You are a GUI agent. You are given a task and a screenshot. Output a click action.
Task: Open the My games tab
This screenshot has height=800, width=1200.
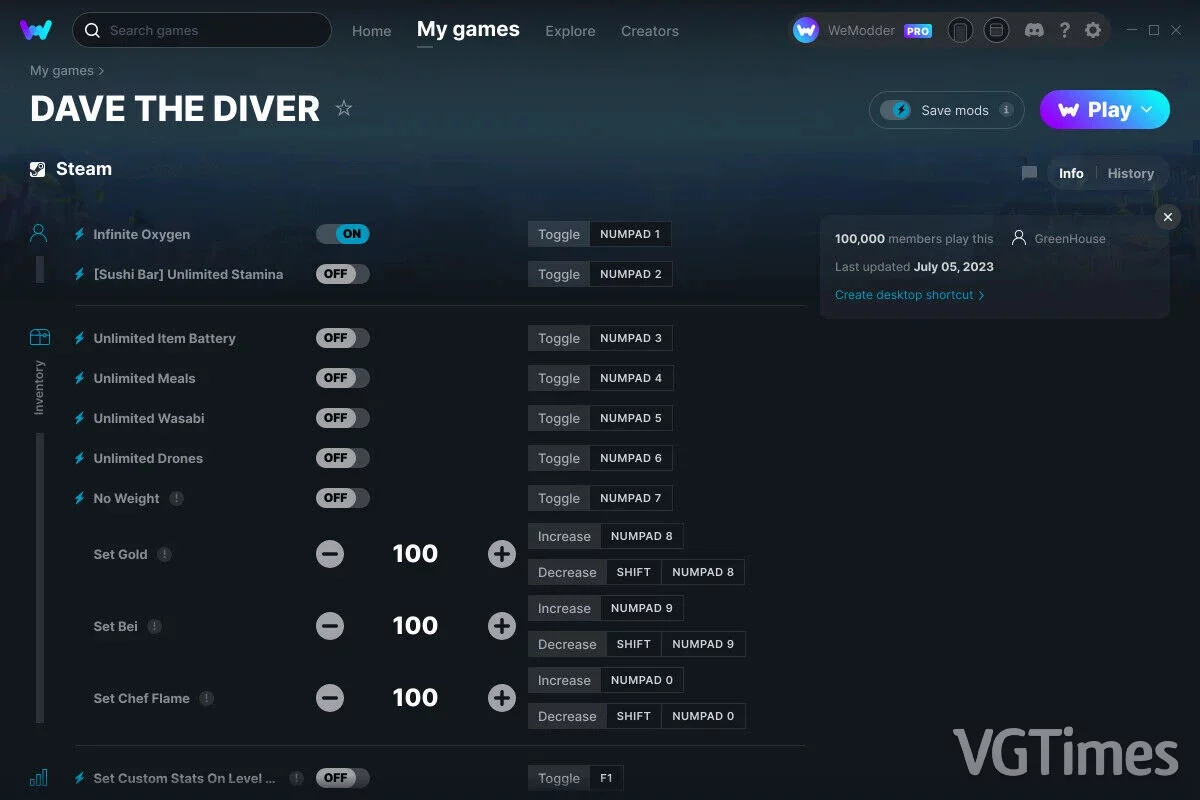[x=468, y=30]
